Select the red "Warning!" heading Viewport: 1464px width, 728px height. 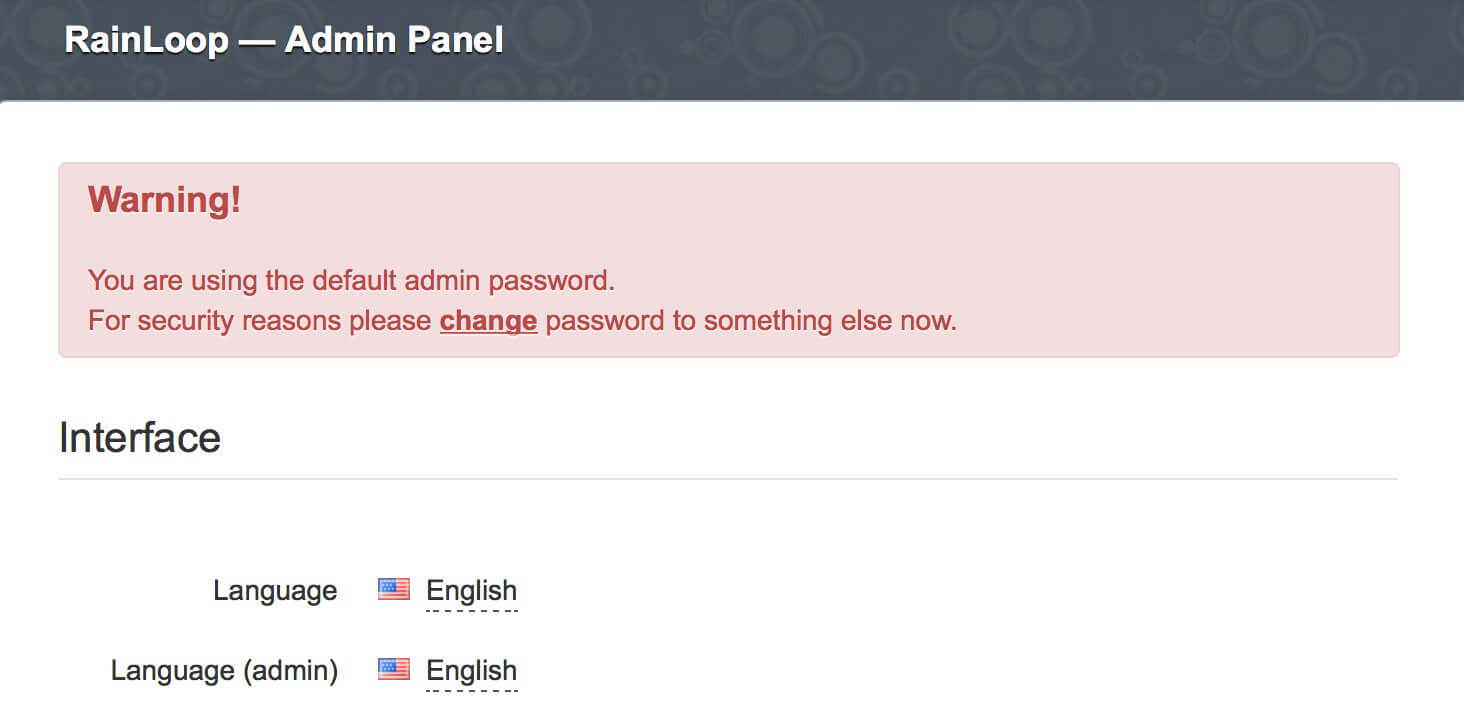tap(165, 200)
